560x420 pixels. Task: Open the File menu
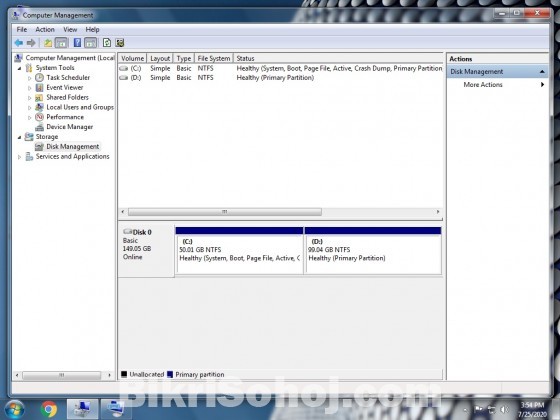tap(22, 30)
